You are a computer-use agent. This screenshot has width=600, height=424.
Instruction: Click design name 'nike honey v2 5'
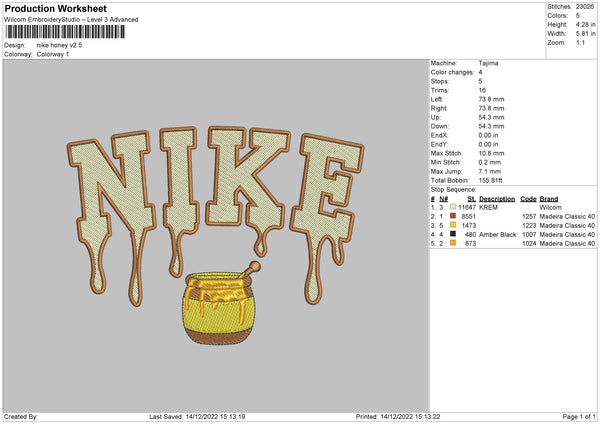click(59, 45)
